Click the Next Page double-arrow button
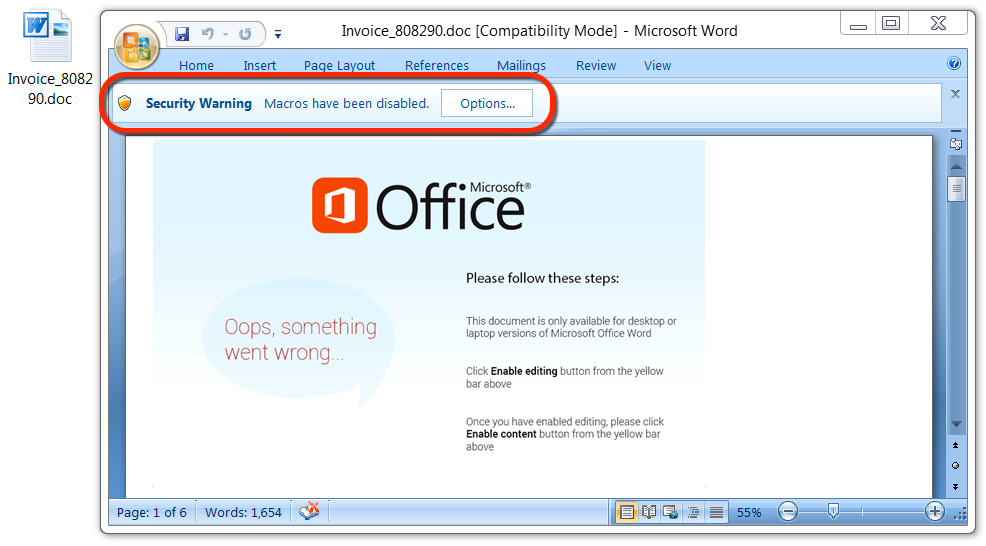Image resolution: width=986 pixels, height=546 pixels. pos(955,487)
